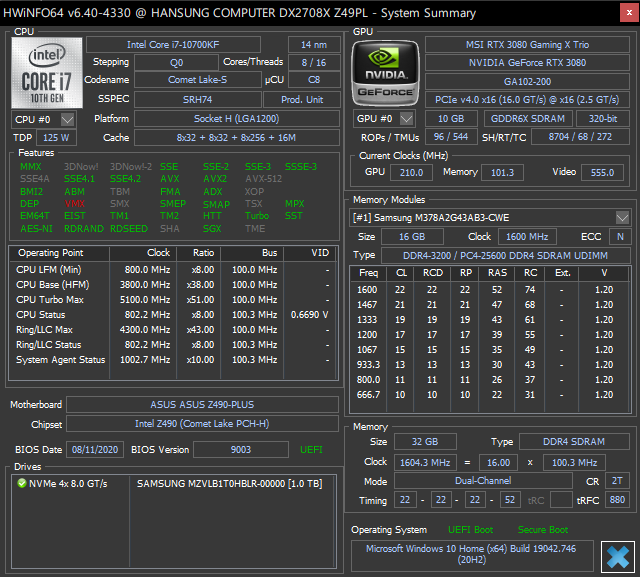Click the Windows 10 Home build field
This screenshot has width=640, height=577.
click(x=472, y=554)
